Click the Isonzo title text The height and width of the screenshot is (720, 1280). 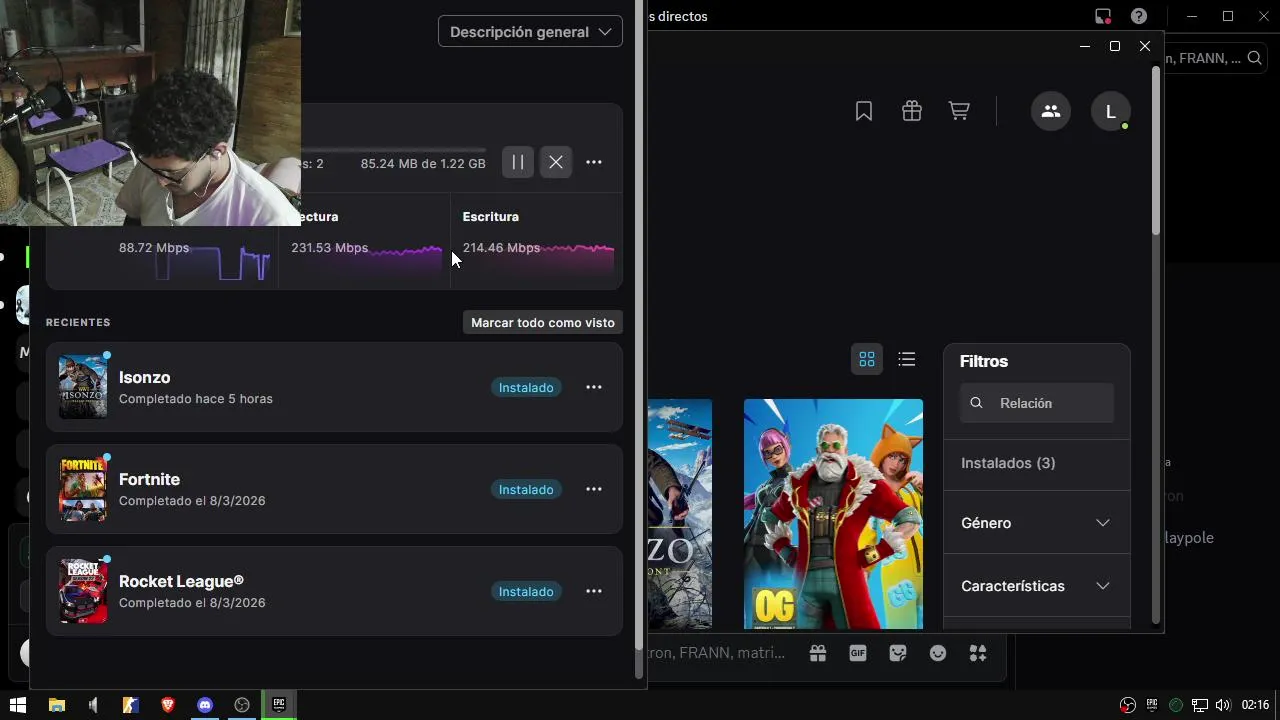point(144,377)
